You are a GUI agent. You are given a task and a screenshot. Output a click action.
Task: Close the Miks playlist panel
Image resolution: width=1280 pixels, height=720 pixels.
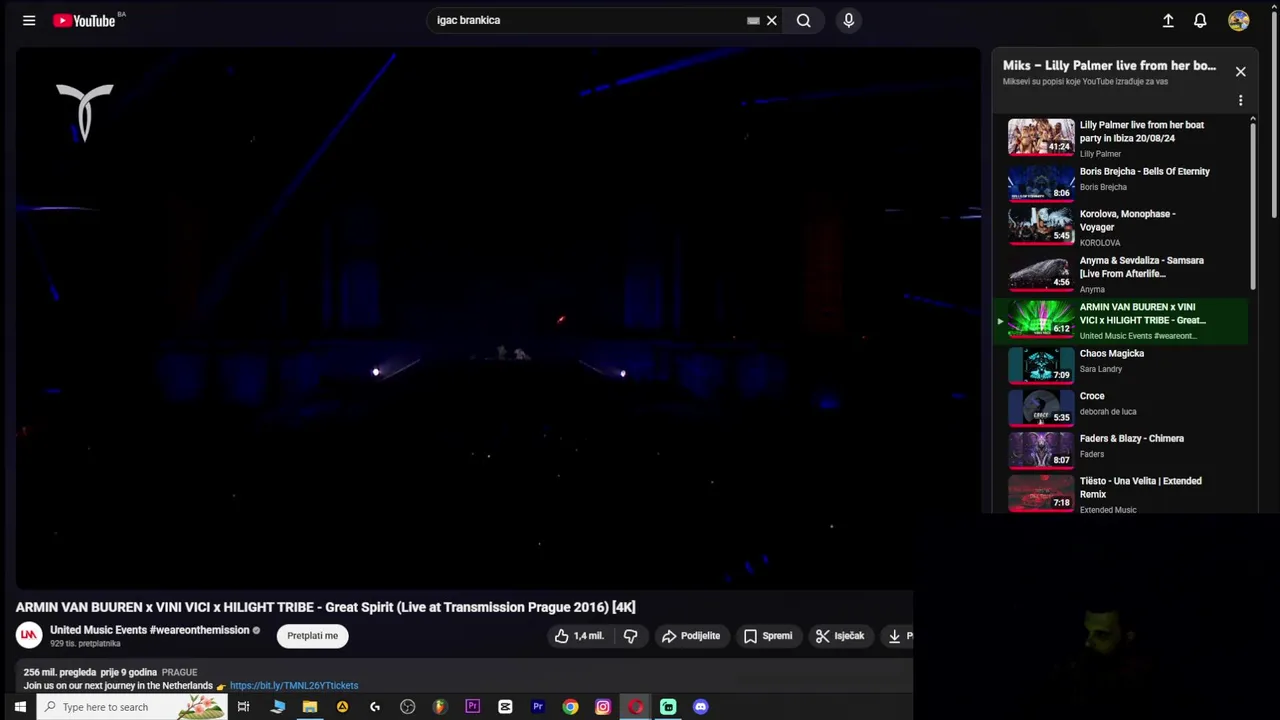tap(1240, 72)
